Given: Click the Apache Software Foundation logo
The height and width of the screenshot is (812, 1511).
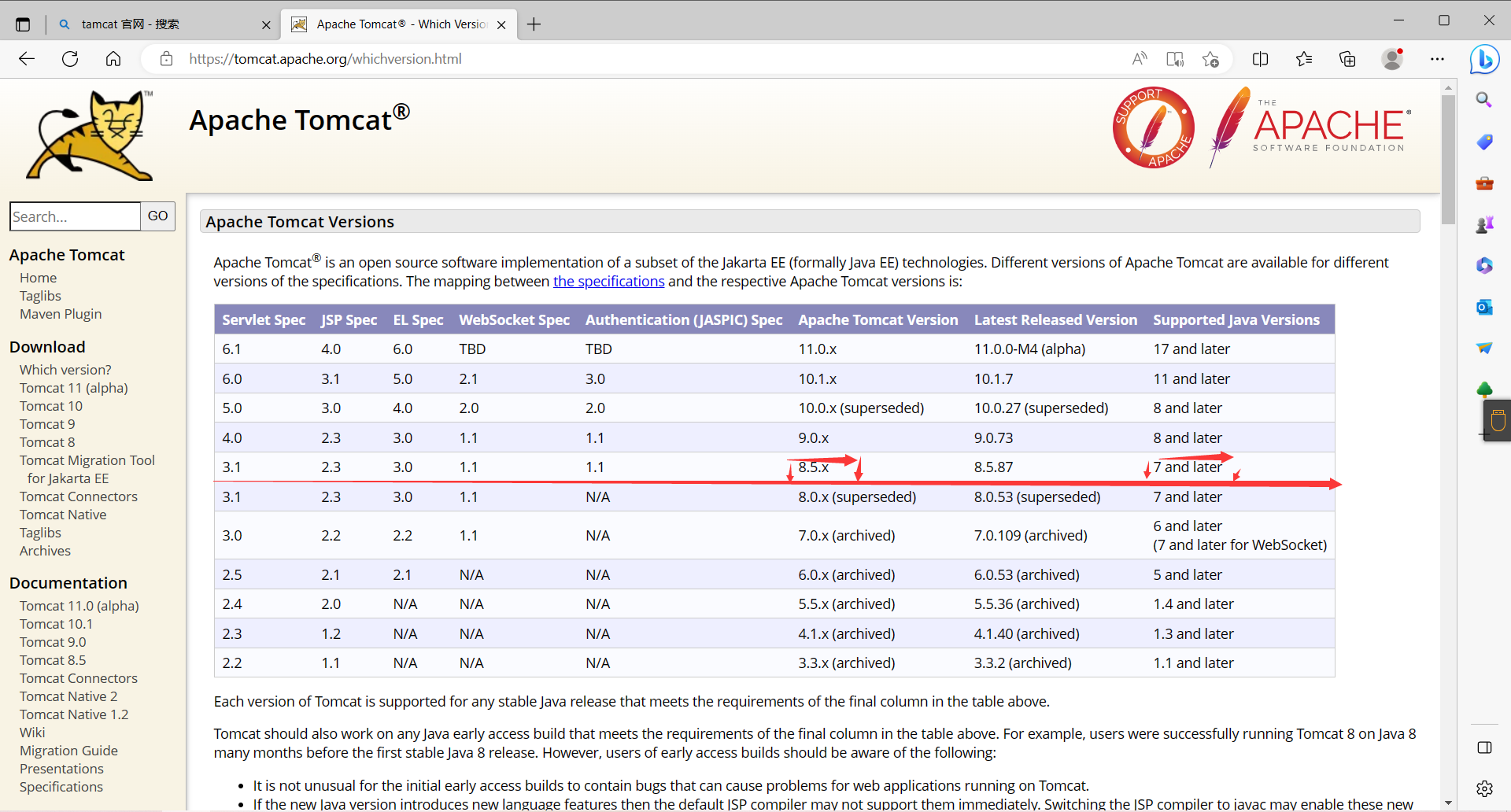Looking at the screenshot, I should 1310,126.
